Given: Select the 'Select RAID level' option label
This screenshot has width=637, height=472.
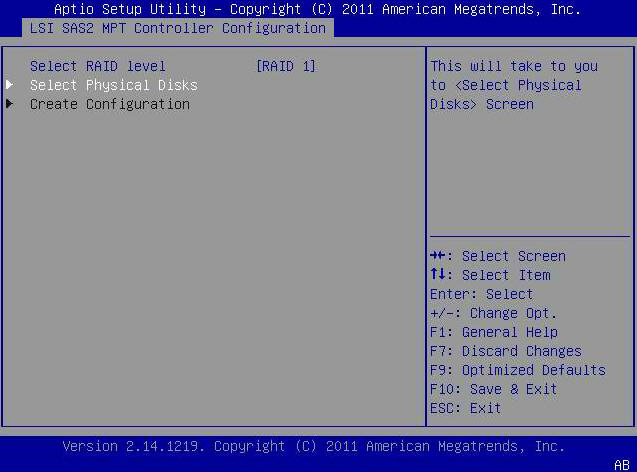Looking at the screenshot, I should [x=98, y=66].
